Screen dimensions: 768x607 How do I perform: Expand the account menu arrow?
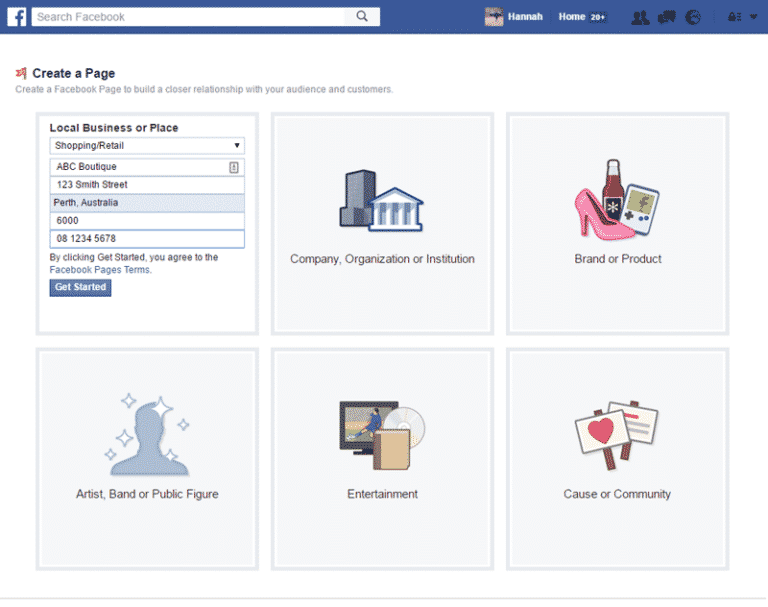point(753,17)
